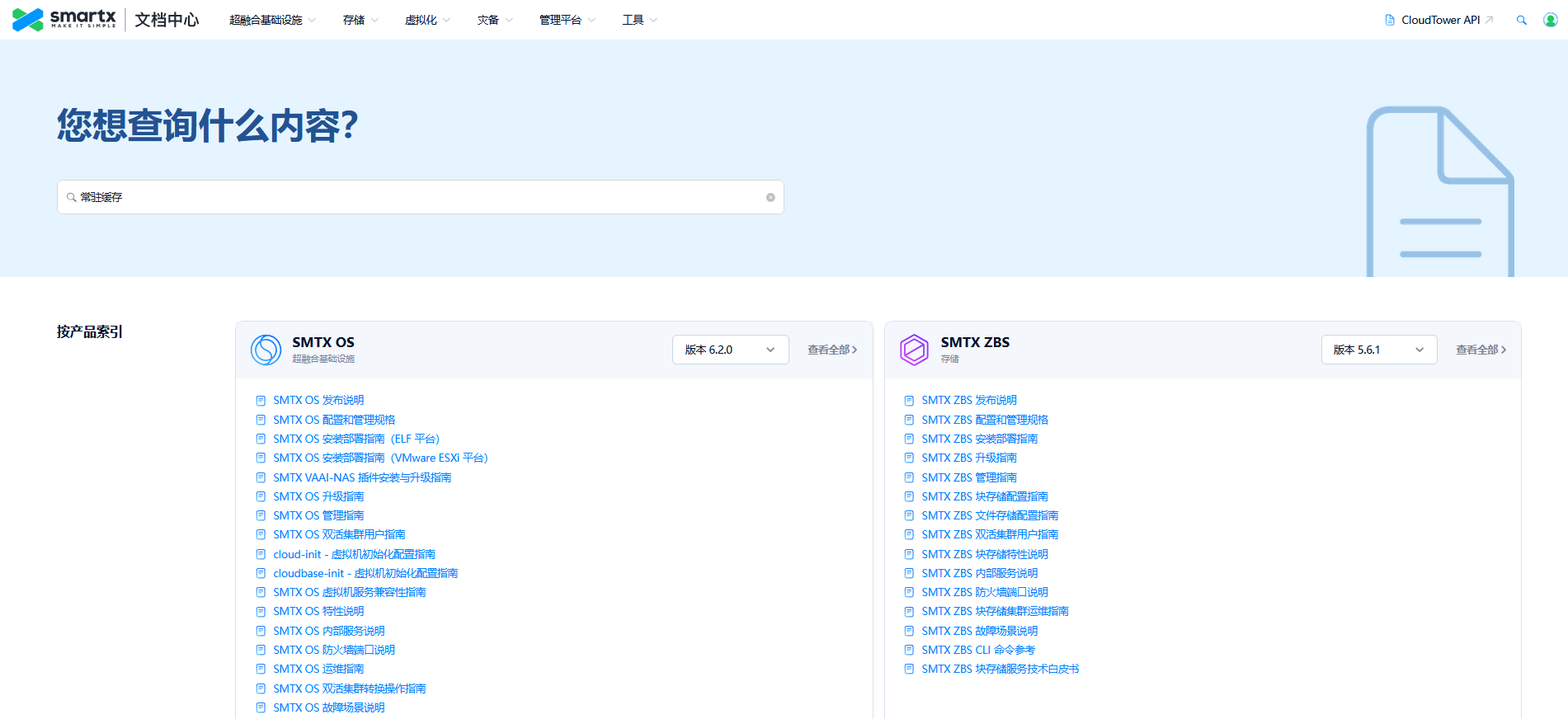Open search via header magnifier icon
Image resolution: width=1568 pixels, height=719 pixels.
click(x=1521, y=20)
